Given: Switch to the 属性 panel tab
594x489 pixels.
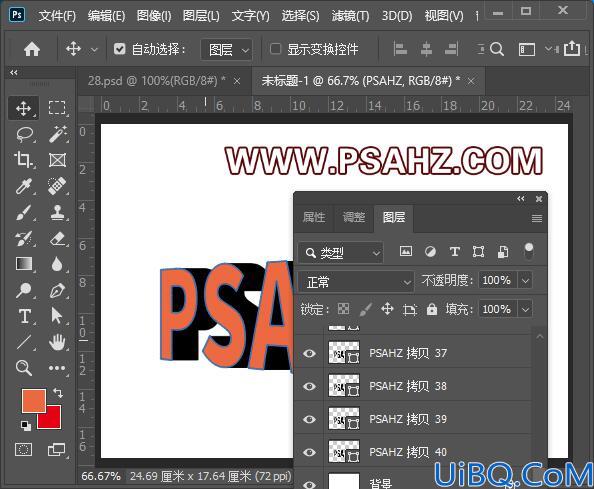Looking at the screenshot, I should pos(314,218).
